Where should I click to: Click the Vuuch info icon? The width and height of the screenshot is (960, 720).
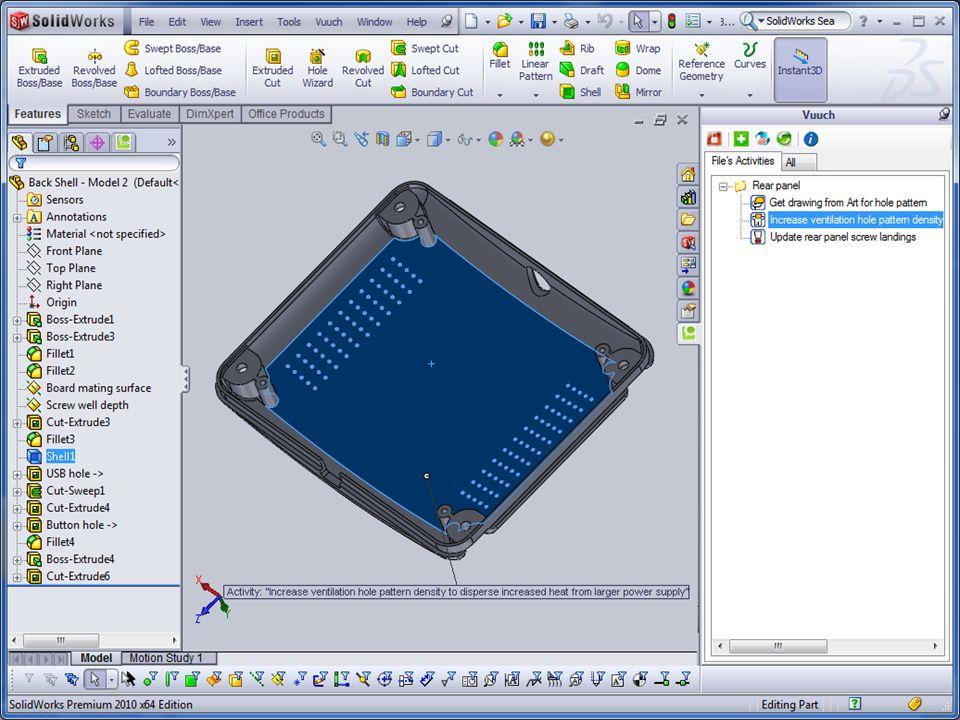coord(811,139)
